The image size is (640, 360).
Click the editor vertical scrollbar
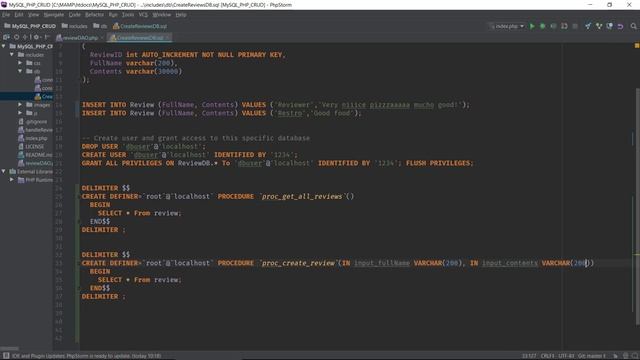click(637, 206)
